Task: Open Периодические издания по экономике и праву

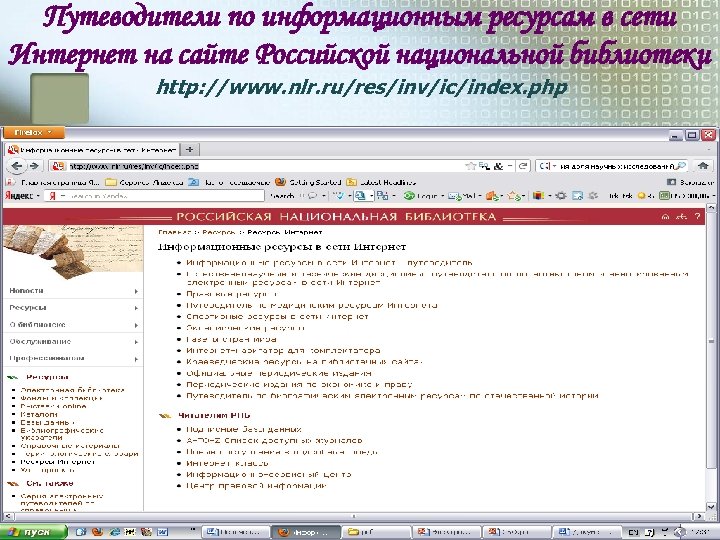Action: pyautogui.click(x=299, y=385)
